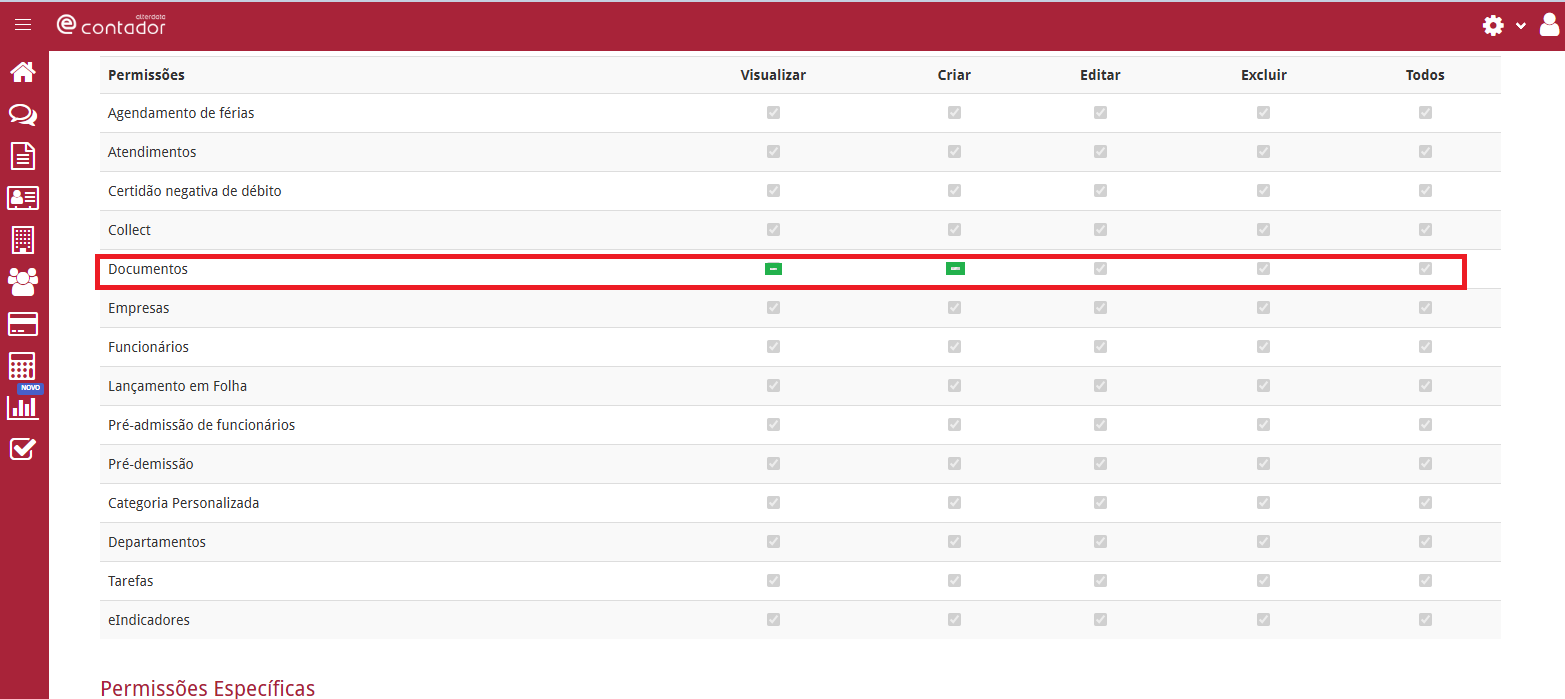The image size is (1565, 699).
Task: Toggle Documentos Criar green checkbox
Action: 955,269
